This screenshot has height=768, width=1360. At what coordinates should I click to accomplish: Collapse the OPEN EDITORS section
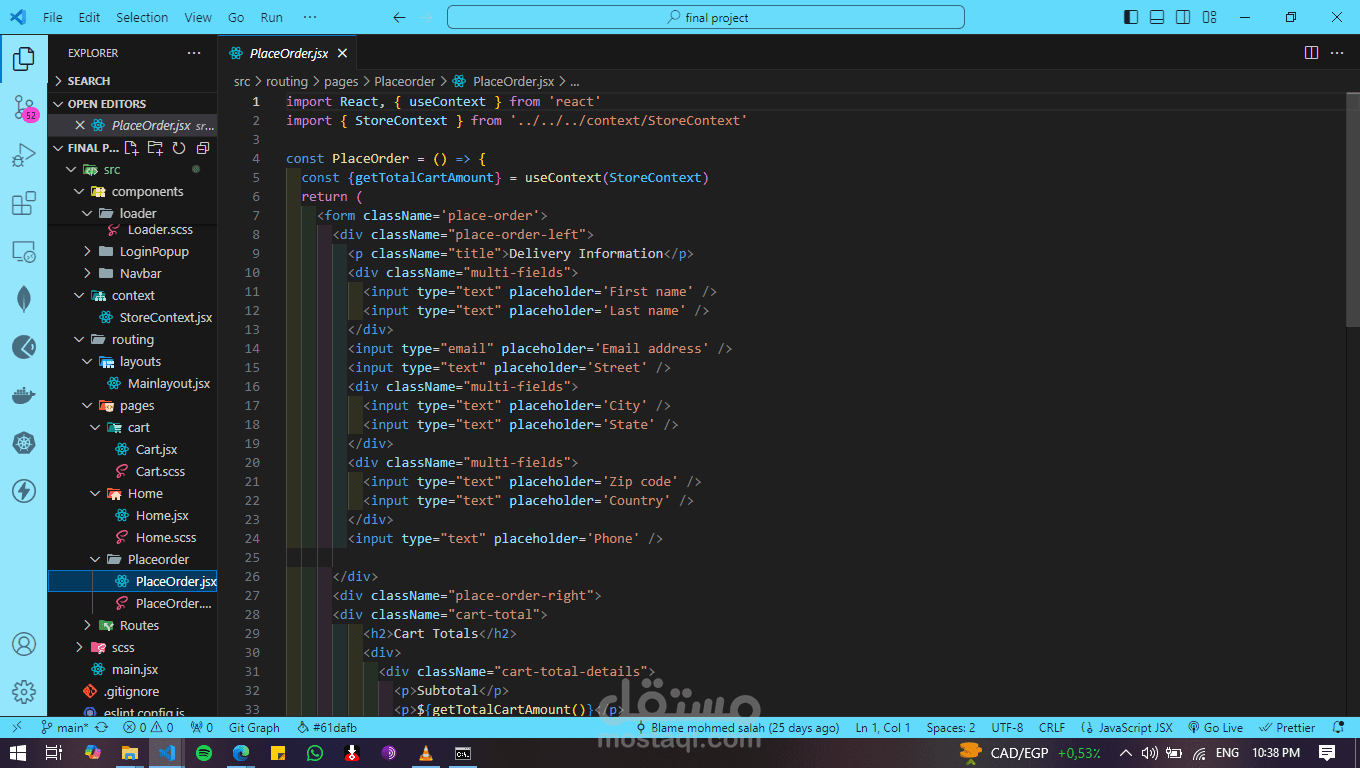point(132,104)
